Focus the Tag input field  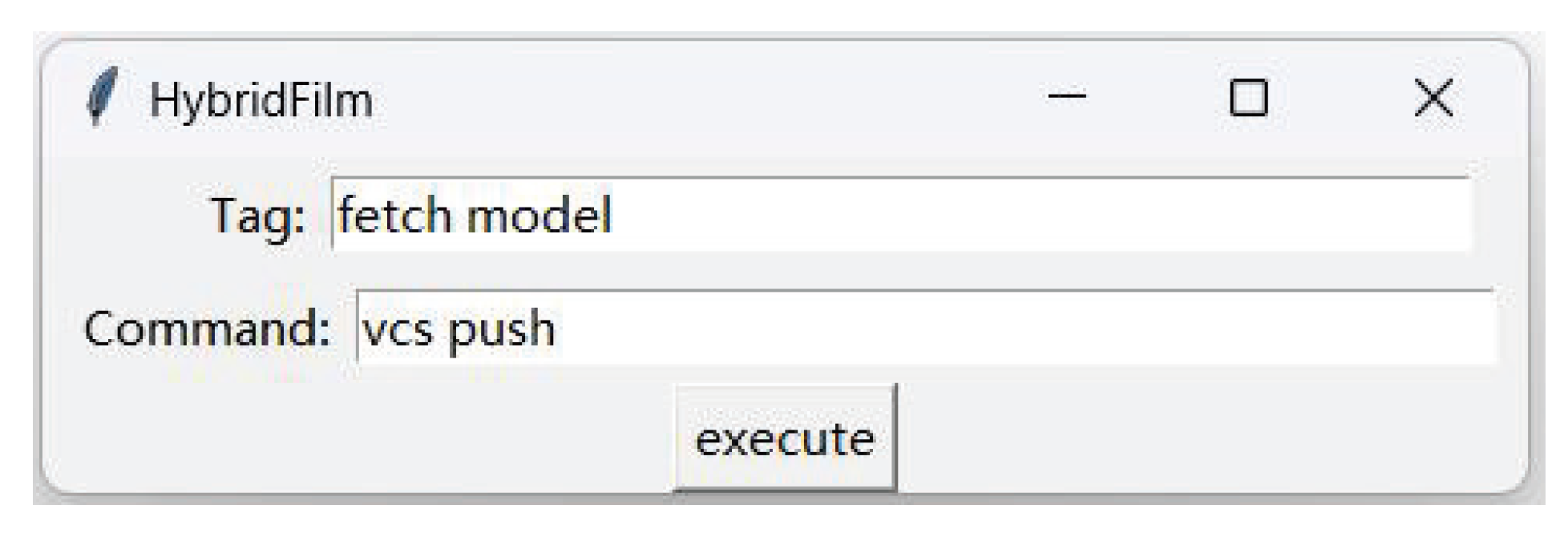pyautogui.click(x=899, y=215)
